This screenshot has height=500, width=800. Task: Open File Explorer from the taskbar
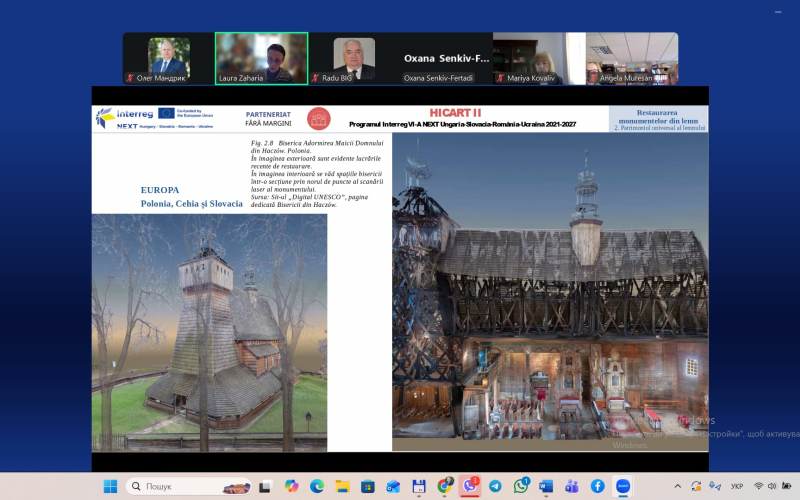tap(342, 486)
